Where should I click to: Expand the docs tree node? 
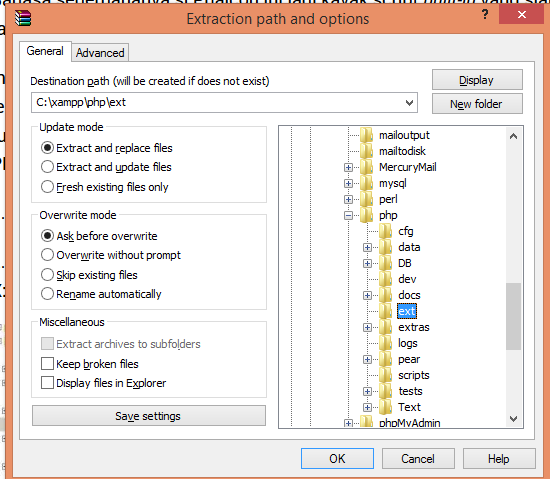367,296
